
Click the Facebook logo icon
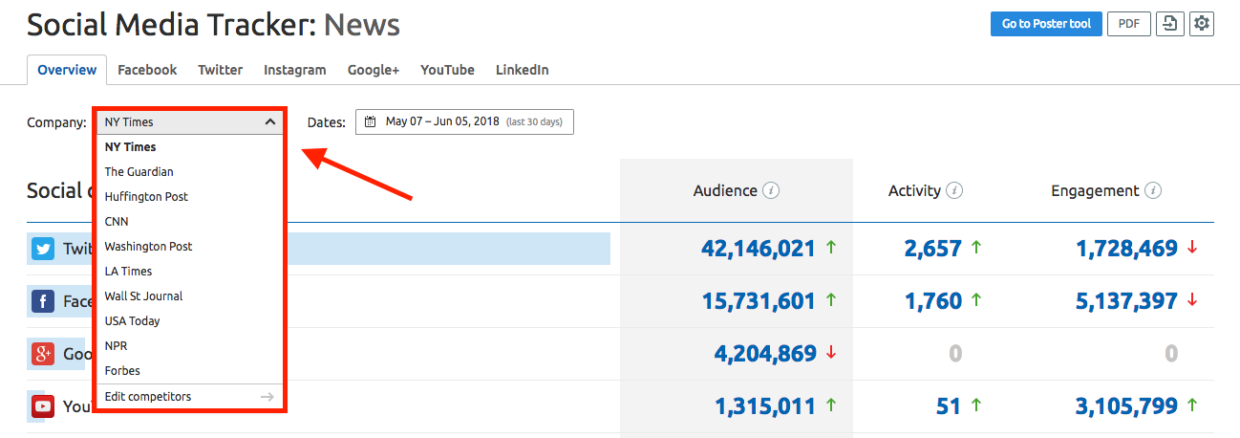click(42, 301)
